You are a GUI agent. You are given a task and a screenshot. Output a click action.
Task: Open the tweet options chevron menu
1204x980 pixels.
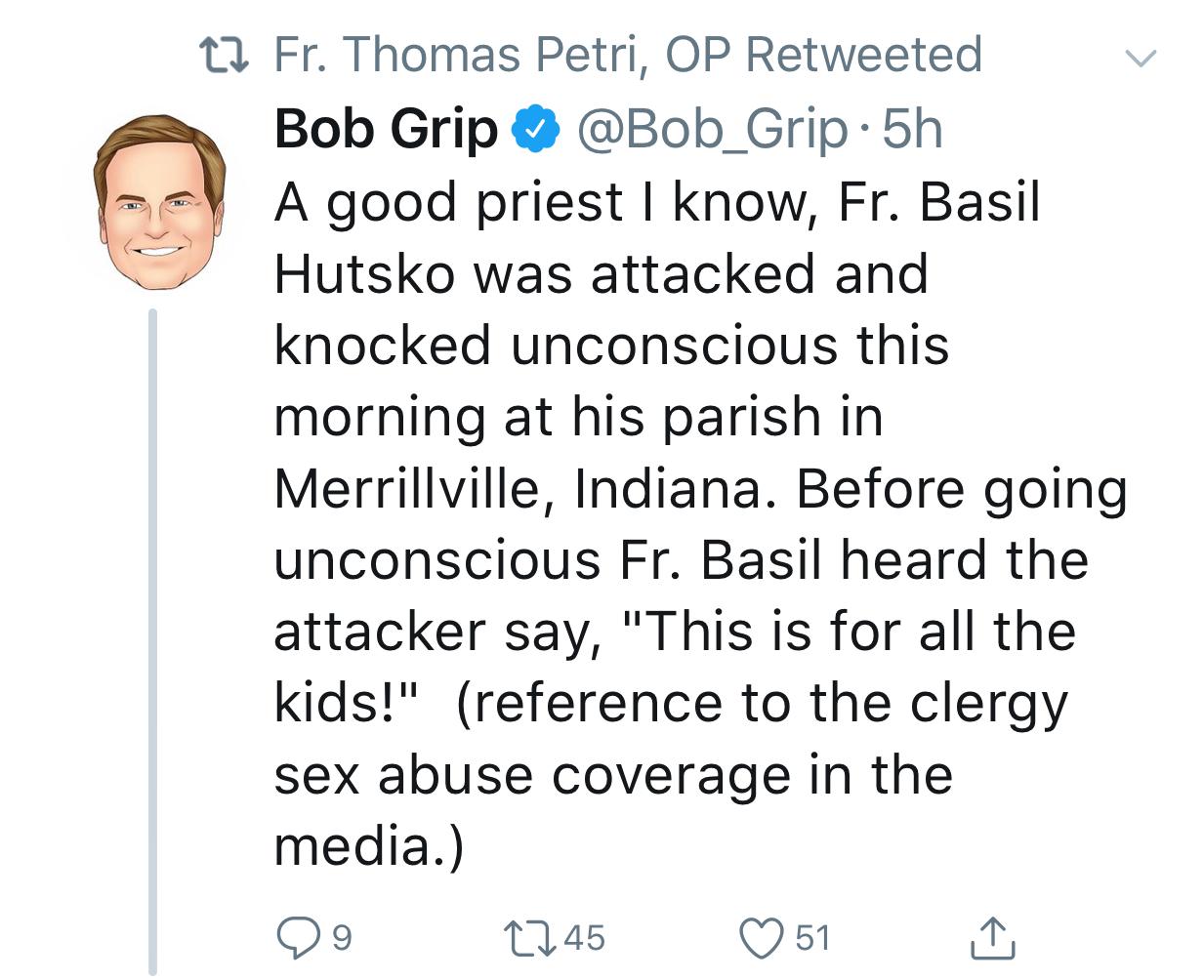tap(1140, 58)
